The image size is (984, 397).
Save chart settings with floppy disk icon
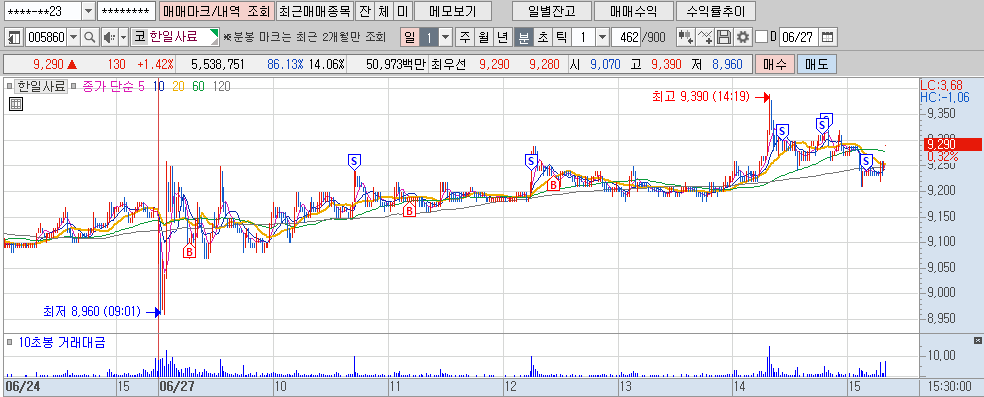[x=724, y=37]
